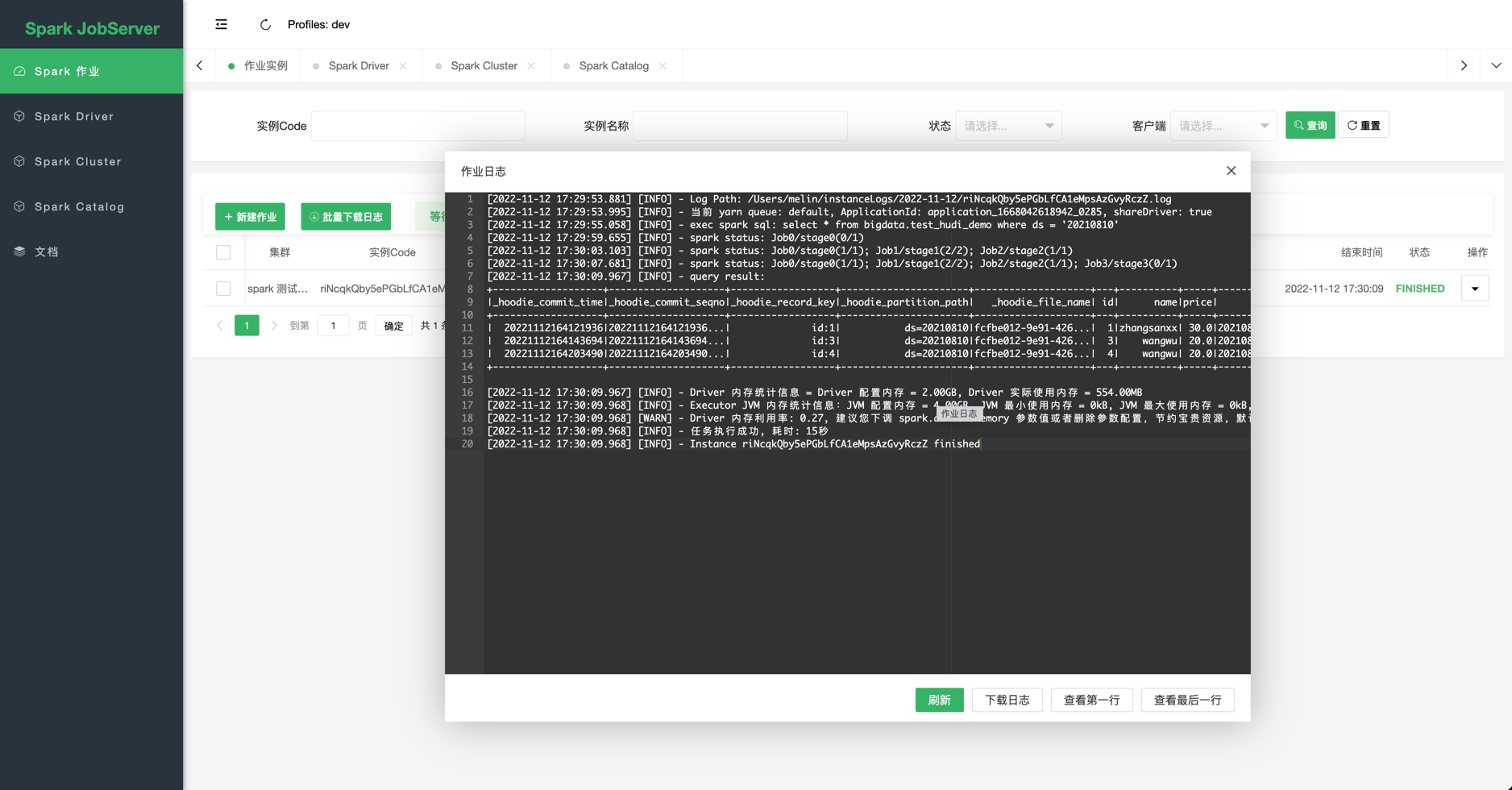This screenshot has height=790, width=1512.
Task: Check the spark 测试 row checkbox
Action: [x=223, y=289]
